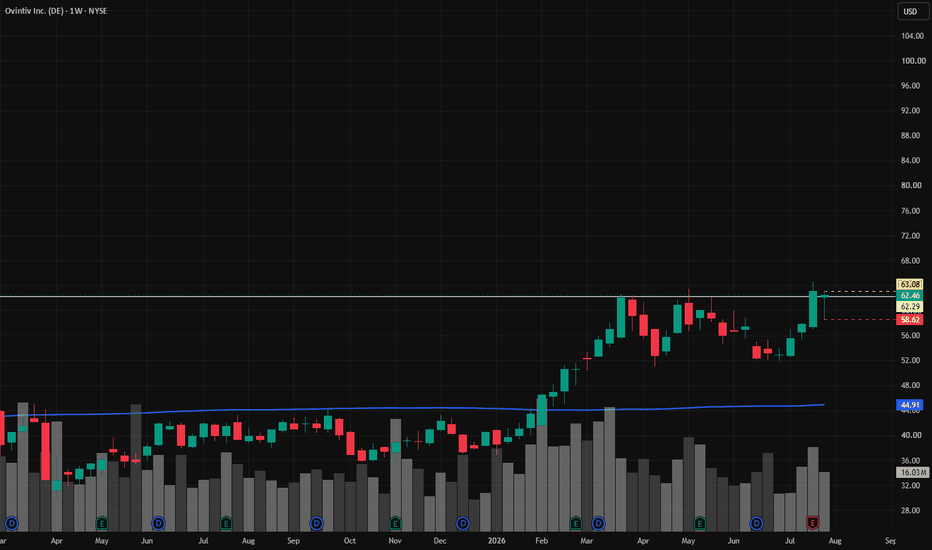Click the 68.00 price axis label
The height and width of the screenshot is (550, 932).
(x=910, y=260)
